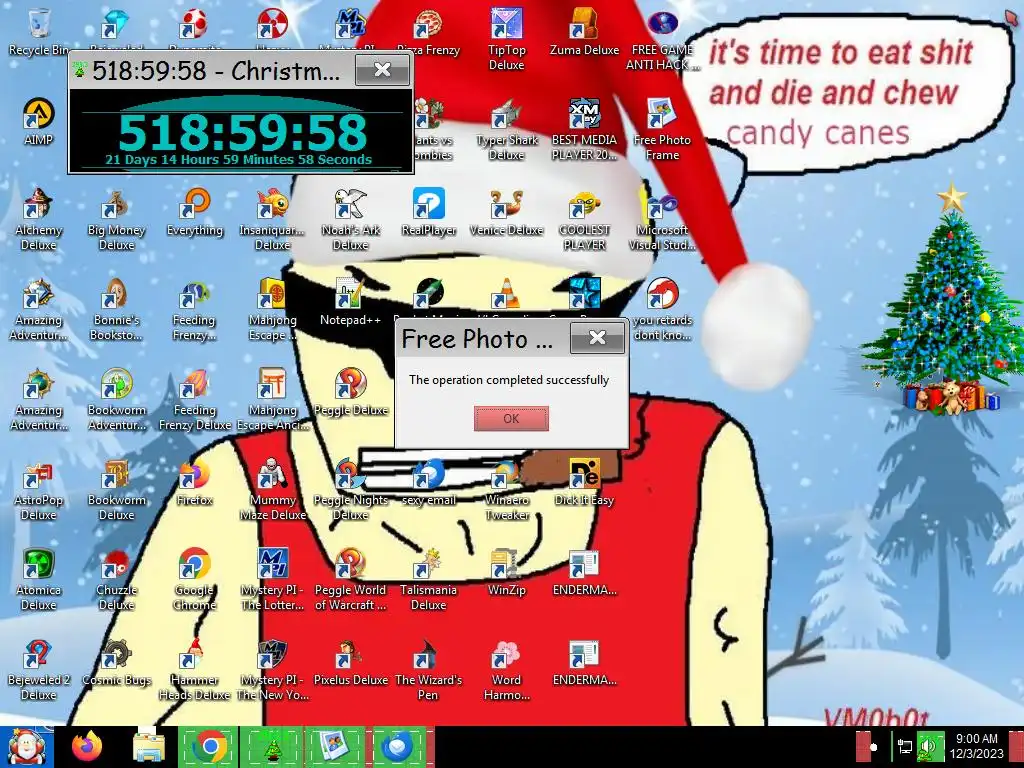Open the taskbar clock showing 9:00 AM
The image size is (1024, 768).
[977, 746]
